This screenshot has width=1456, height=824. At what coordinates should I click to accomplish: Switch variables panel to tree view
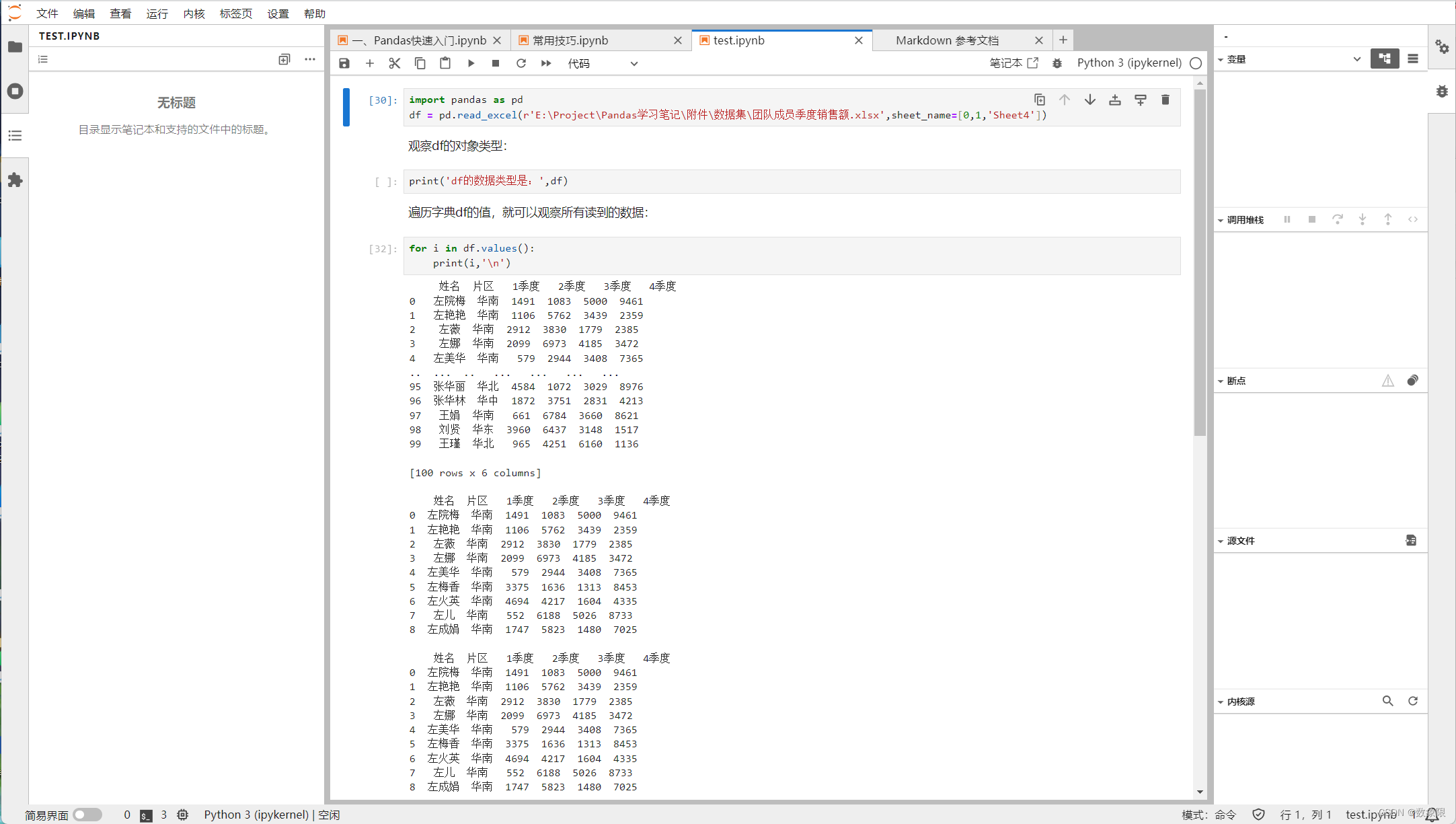tap(1385, 59)
